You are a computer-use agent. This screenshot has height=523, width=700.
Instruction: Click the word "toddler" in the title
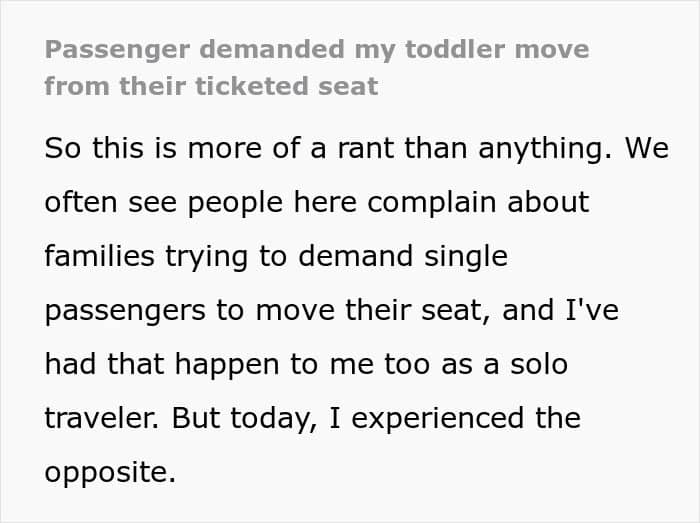(x=455, y=49)
